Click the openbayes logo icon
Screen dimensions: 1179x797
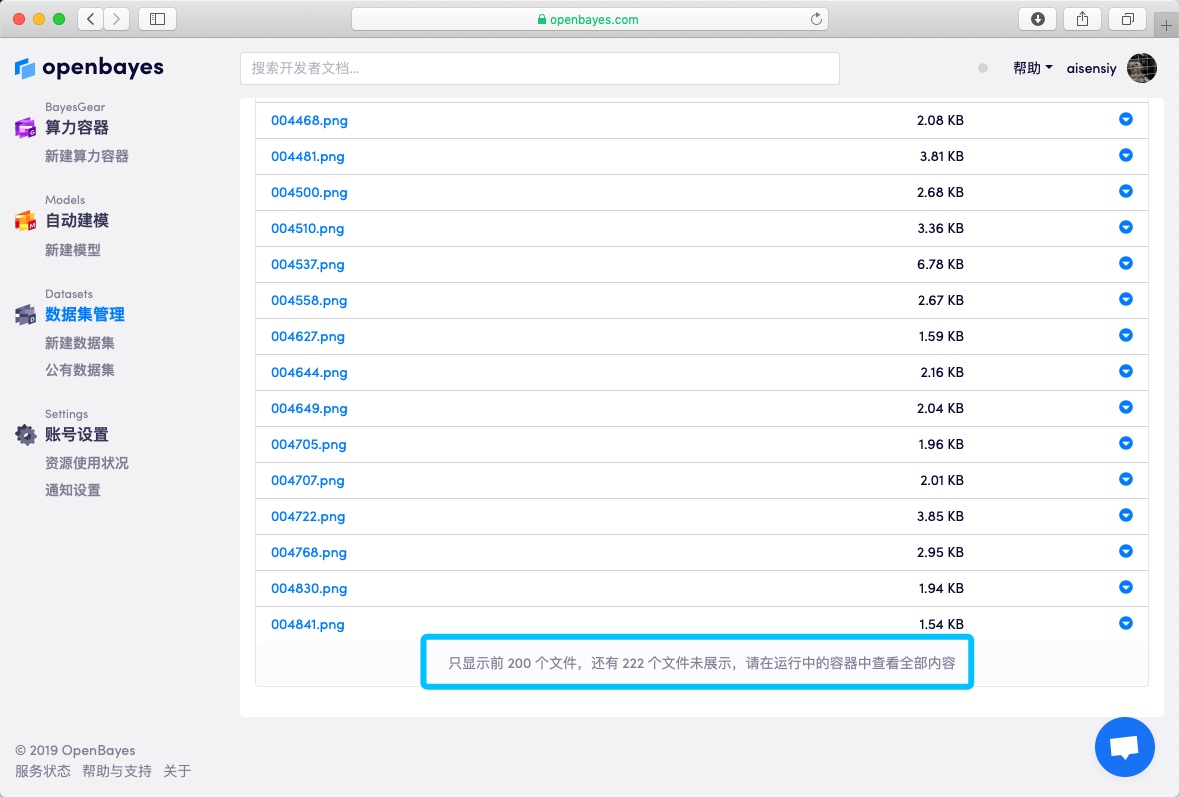click(x=25, y=68)
